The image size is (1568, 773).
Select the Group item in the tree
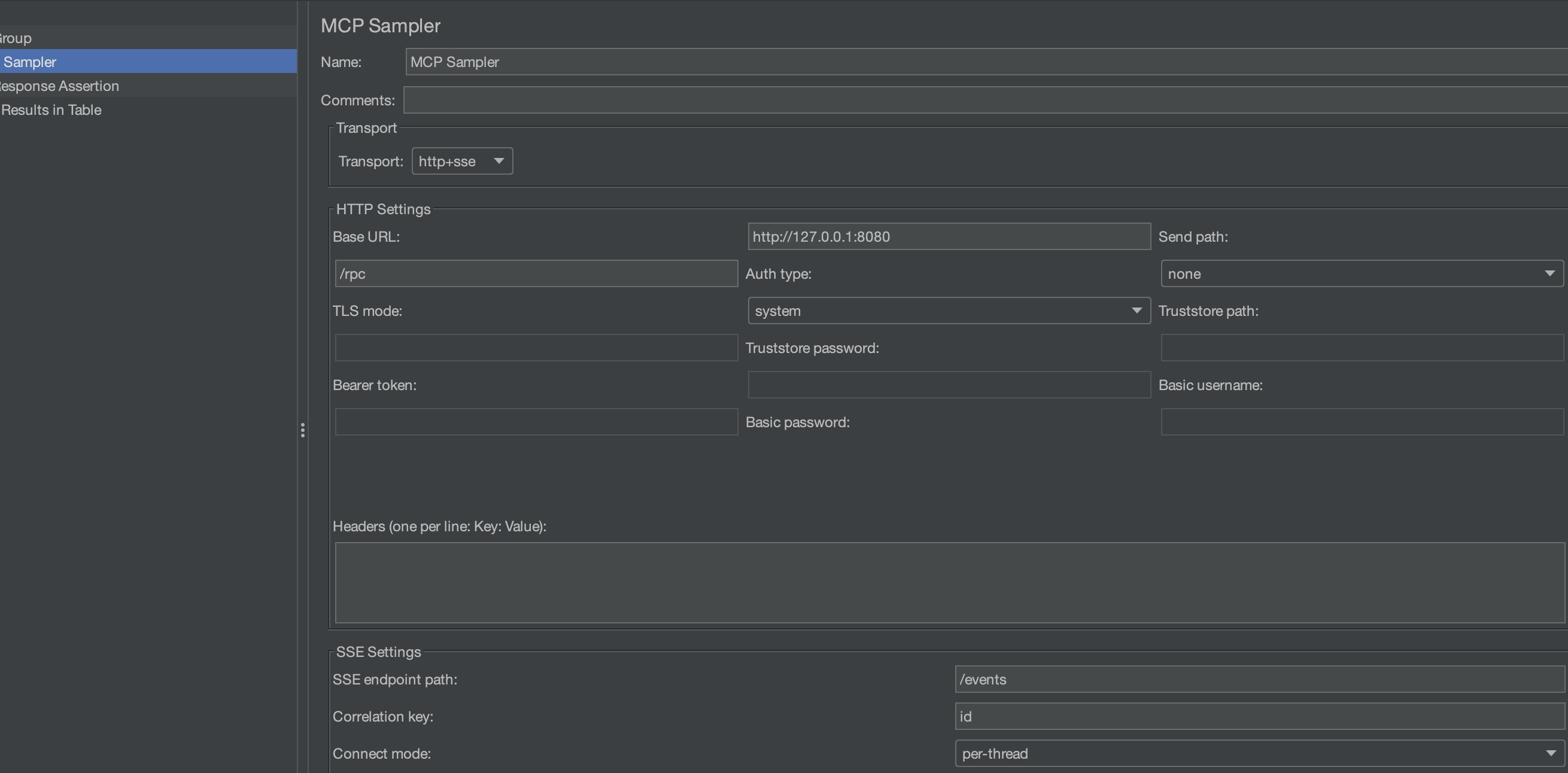click(x=148, y=38)
